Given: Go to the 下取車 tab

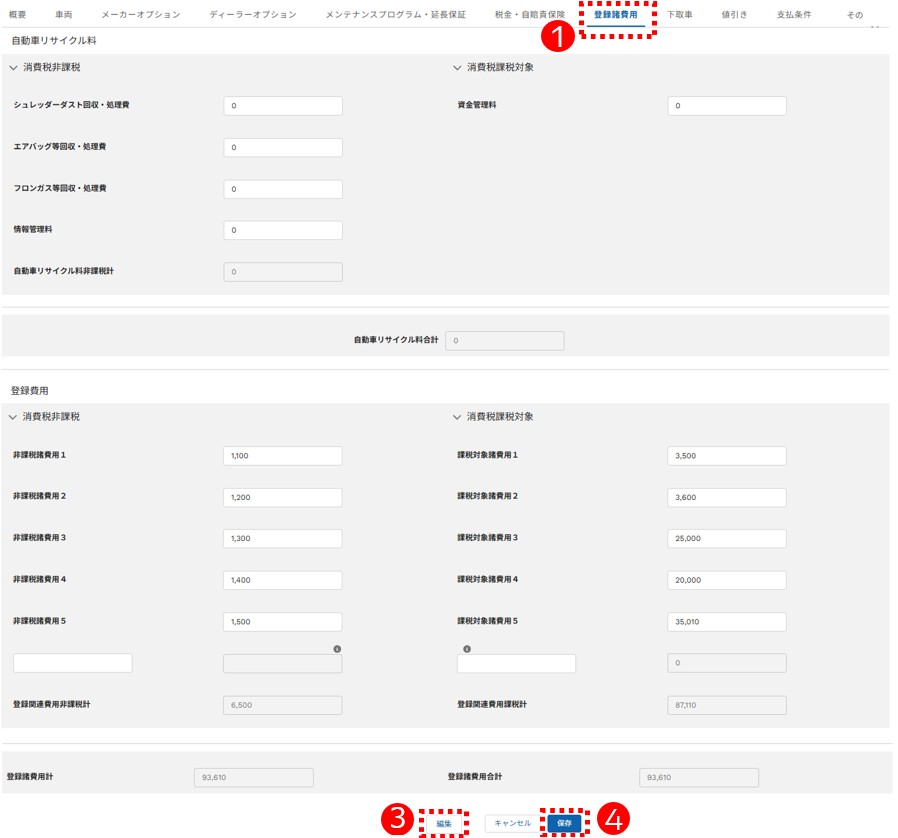Looking at the screenshot, I should (x=680, y=14).
